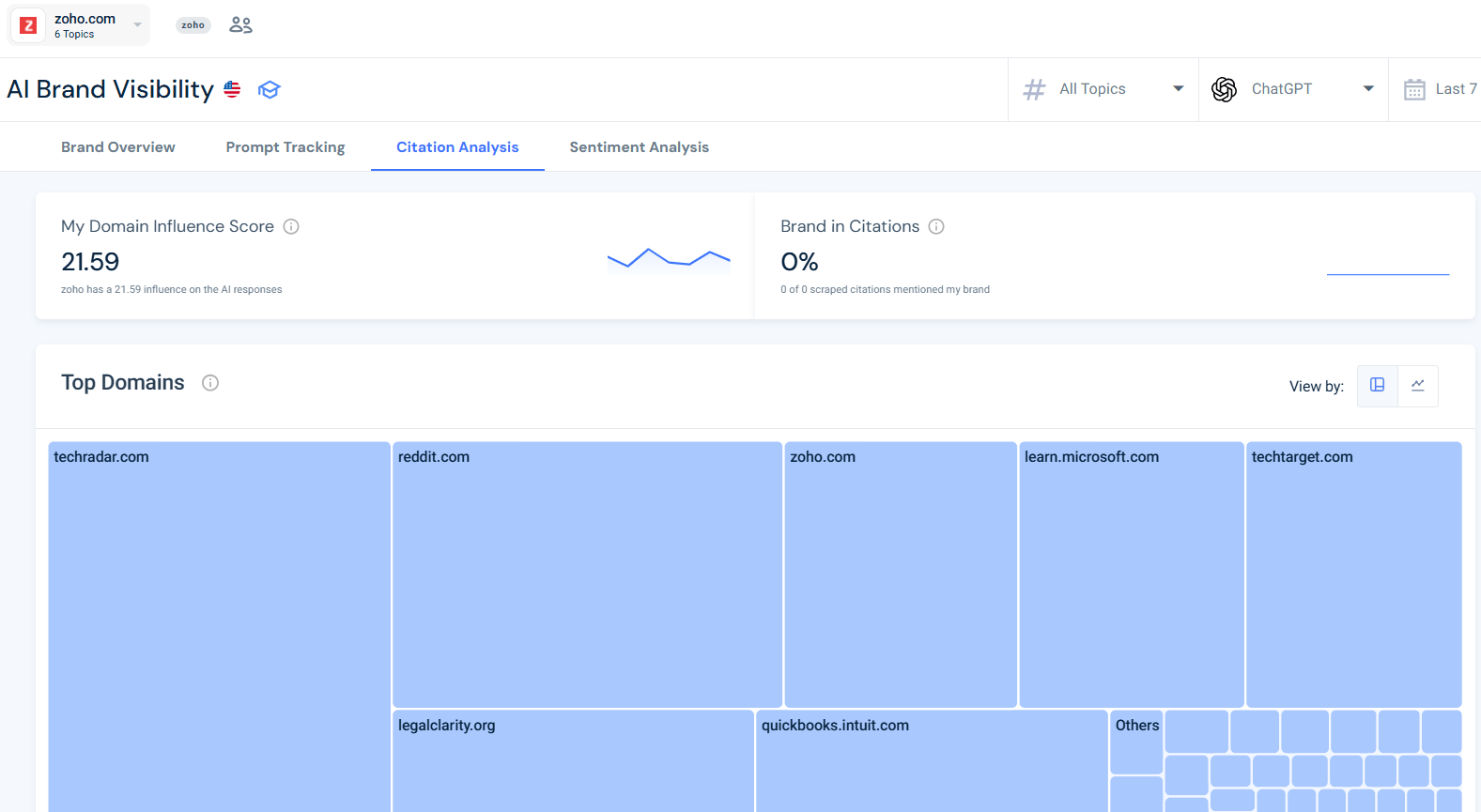Select the techtarget.com treemap block
Screen dimensions: 1481x812
point(1354,575)
